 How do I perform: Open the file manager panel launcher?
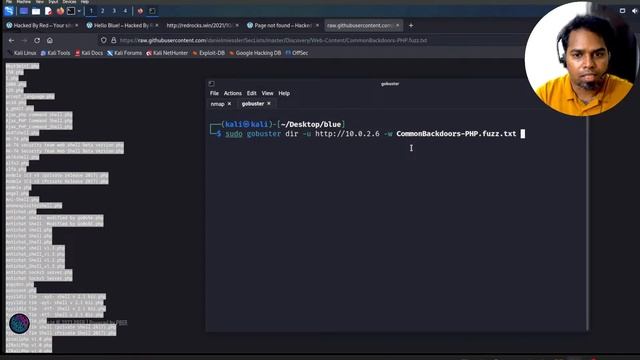pos(36,11)
